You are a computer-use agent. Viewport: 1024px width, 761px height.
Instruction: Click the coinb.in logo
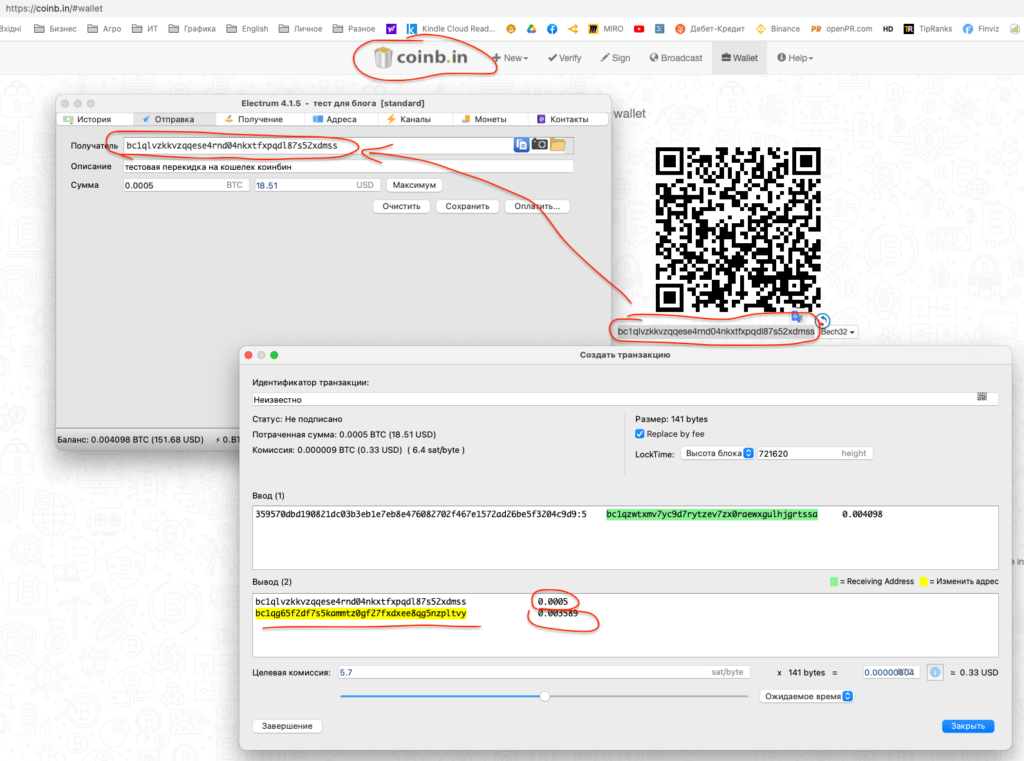[421, 57]
